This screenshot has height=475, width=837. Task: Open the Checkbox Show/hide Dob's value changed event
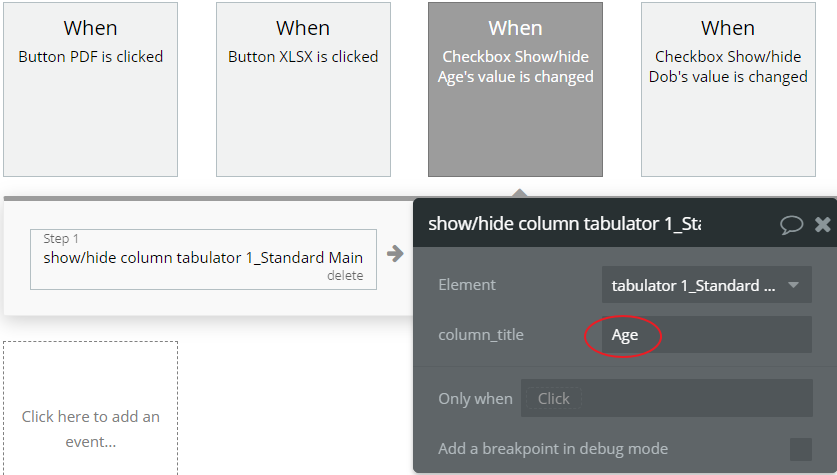pyautogui.click(x=727, y=90)
